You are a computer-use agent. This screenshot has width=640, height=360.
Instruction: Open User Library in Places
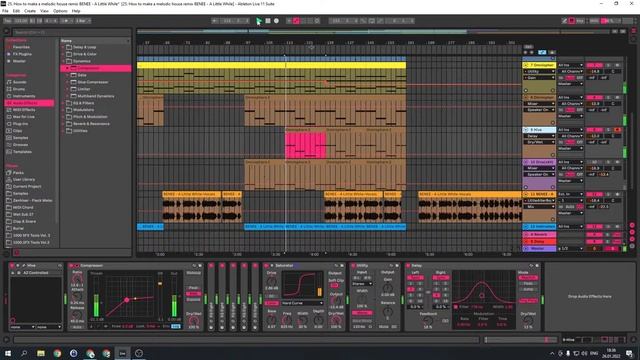[24, 180]
